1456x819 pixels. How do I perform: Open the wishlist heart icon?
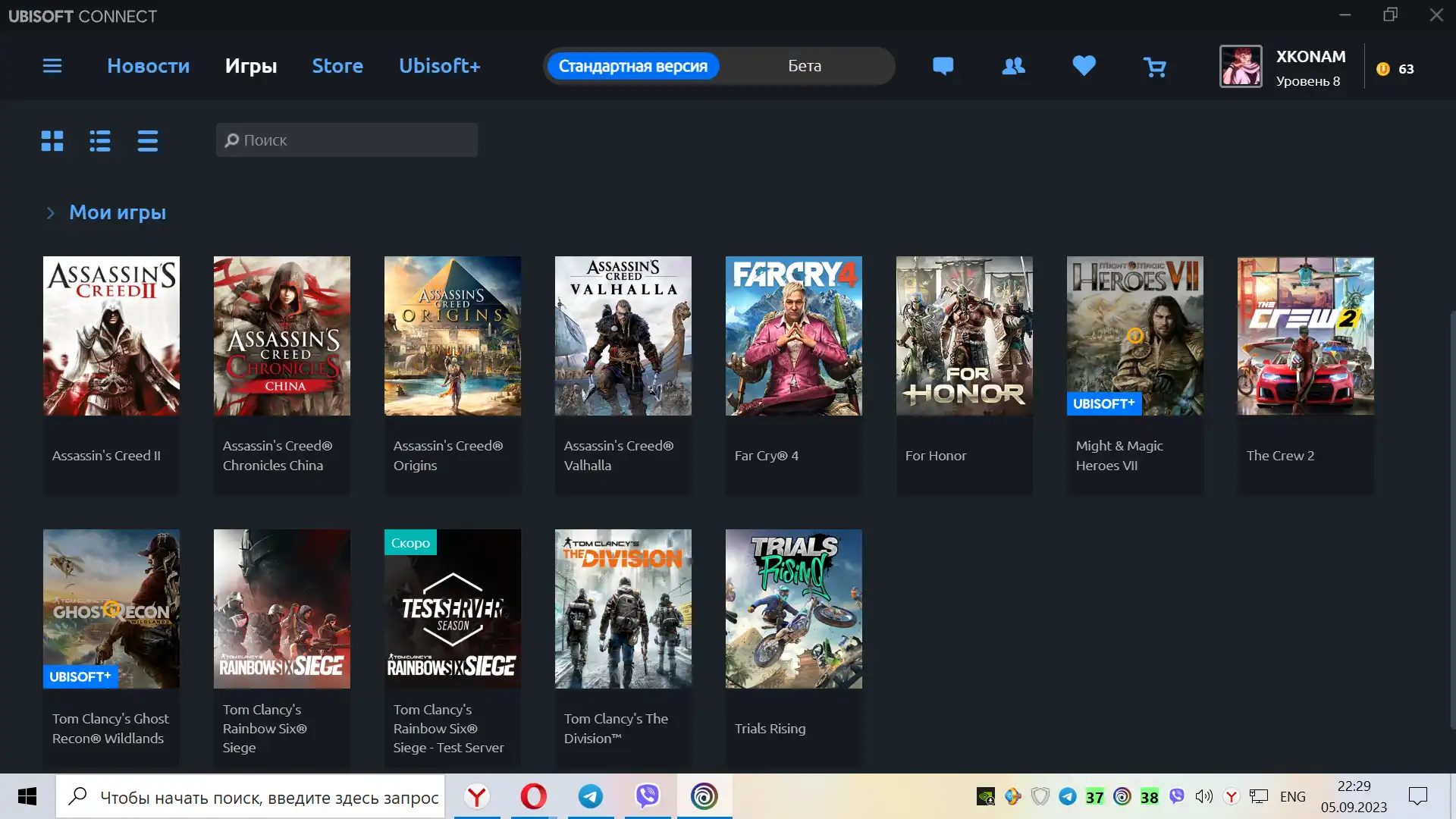pos(1084,66)
